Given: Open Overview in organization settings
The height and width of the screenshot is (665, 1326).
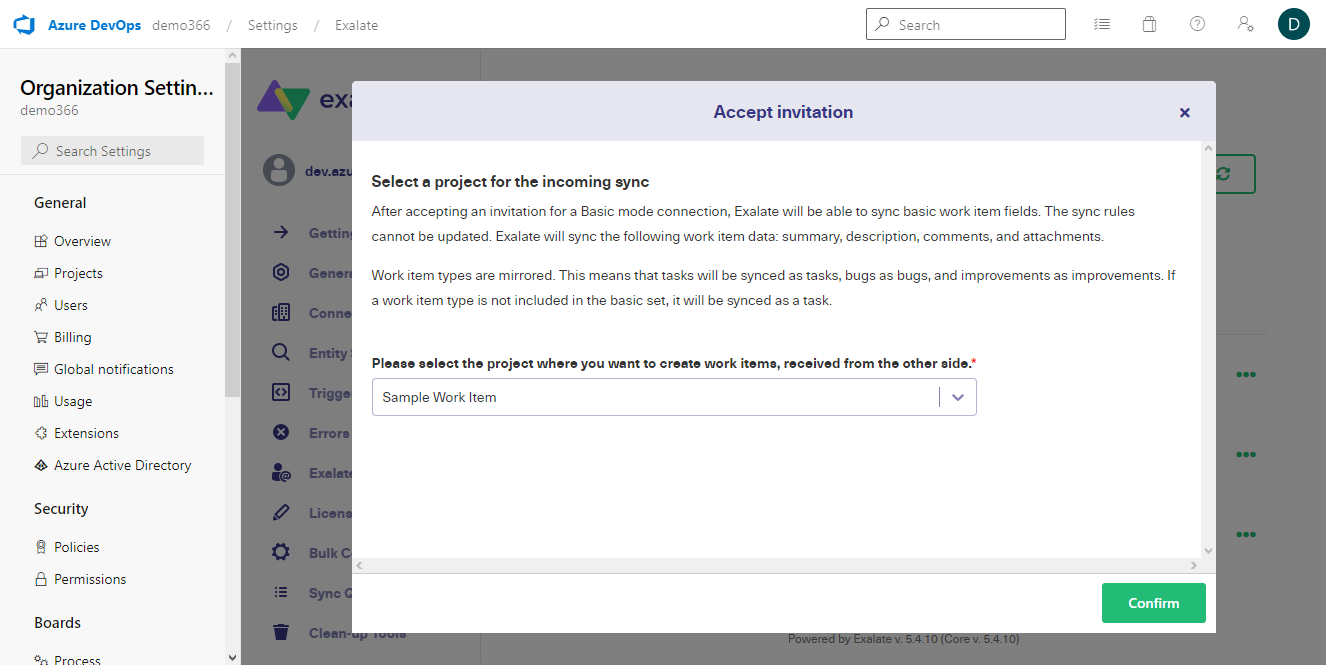Looking at the screenshot, I should coord(82,241).
